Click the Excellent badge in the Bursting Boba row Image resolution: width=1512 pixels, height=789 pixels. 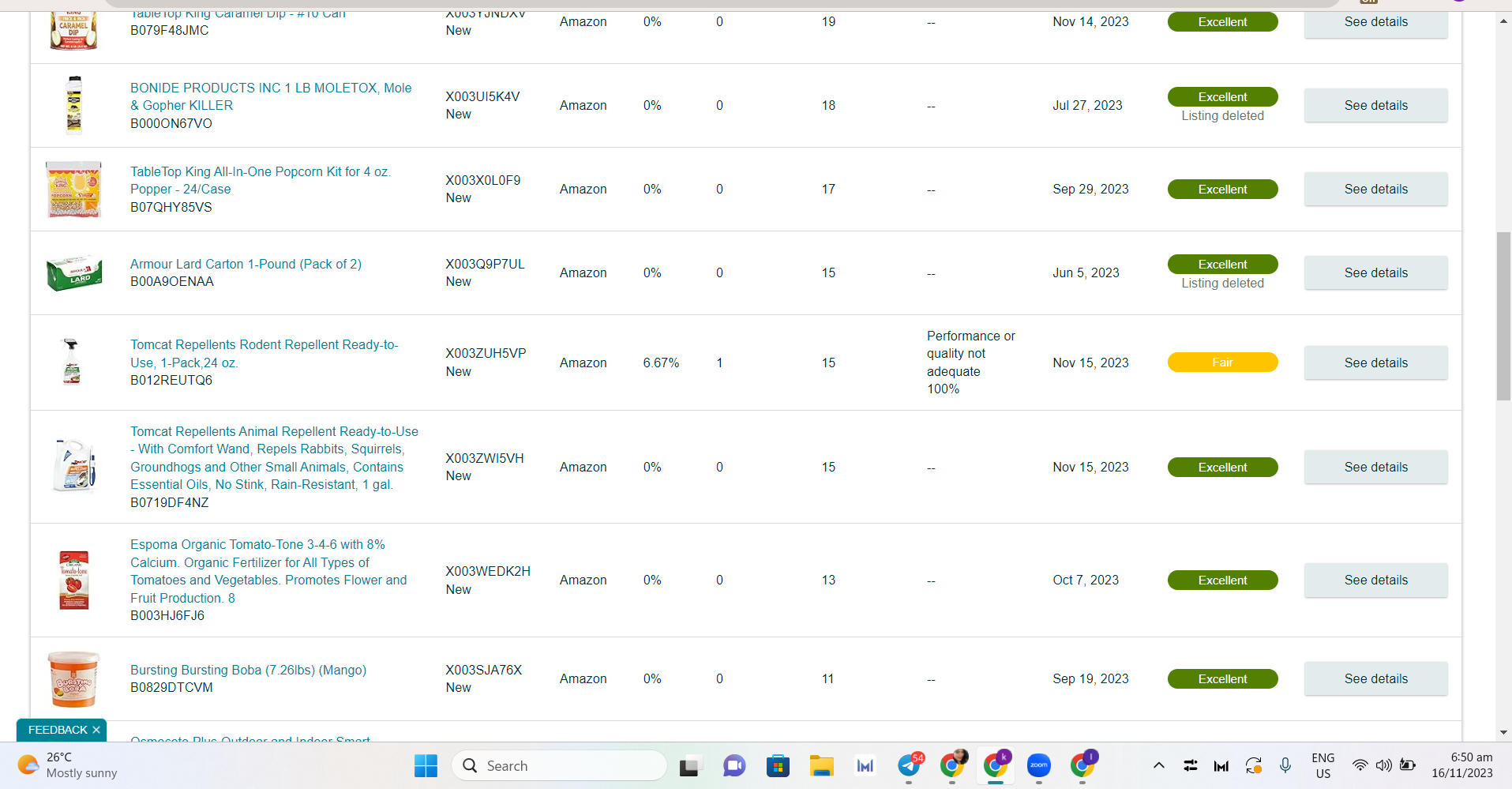coord(1222,678)
